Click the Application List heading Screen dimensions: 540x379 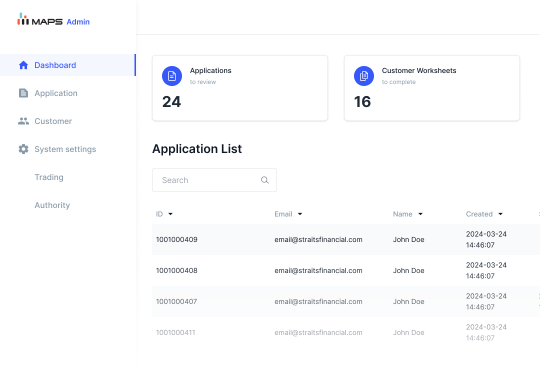click(197, 149)
